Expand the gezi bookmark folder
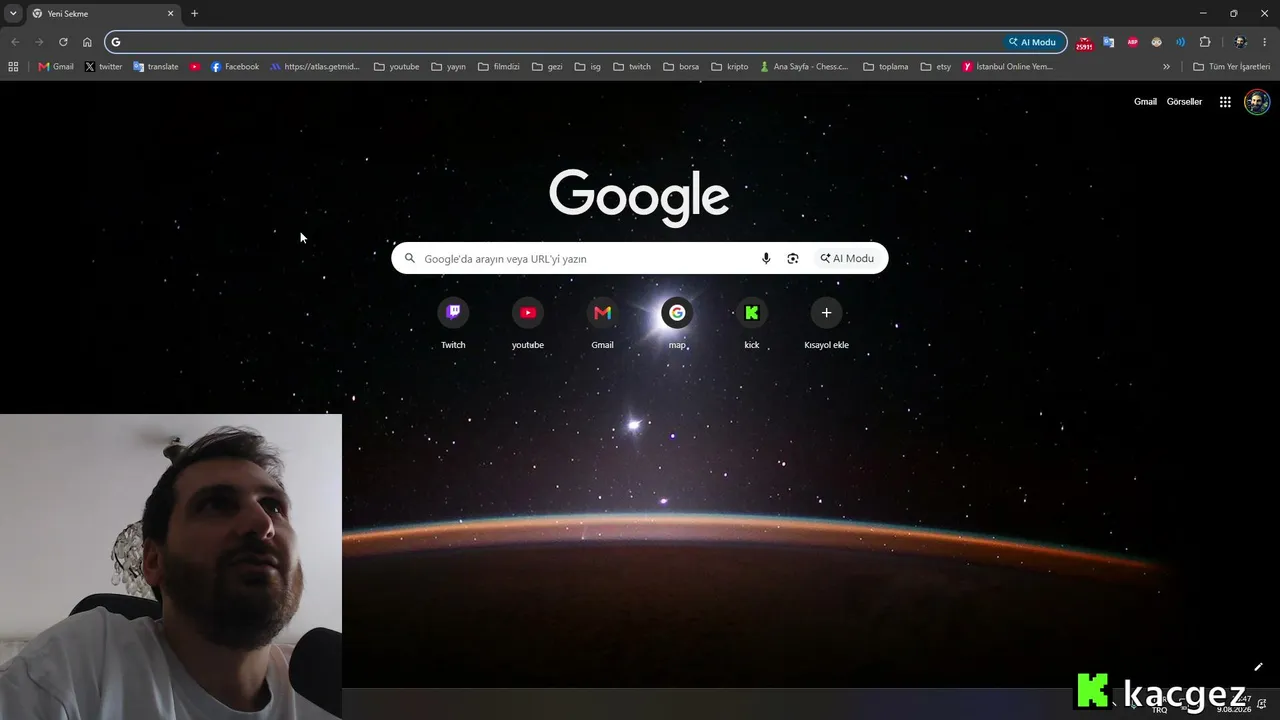 point(547,67)
